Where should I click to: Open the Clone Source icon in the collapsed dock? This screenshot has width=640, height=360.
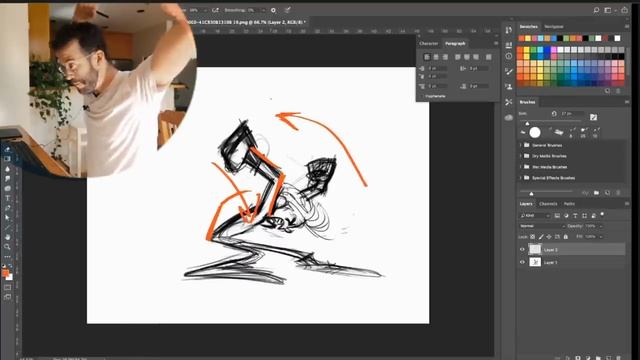coord(509,87)
